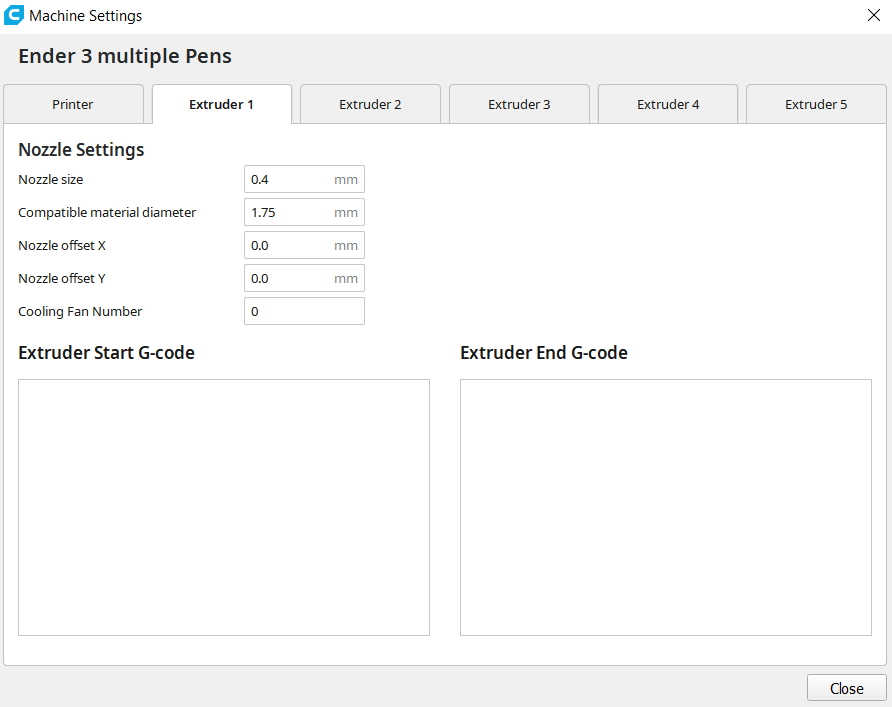Switch to the Printer tab
This screenshot has width=892, height=707.
73,104
